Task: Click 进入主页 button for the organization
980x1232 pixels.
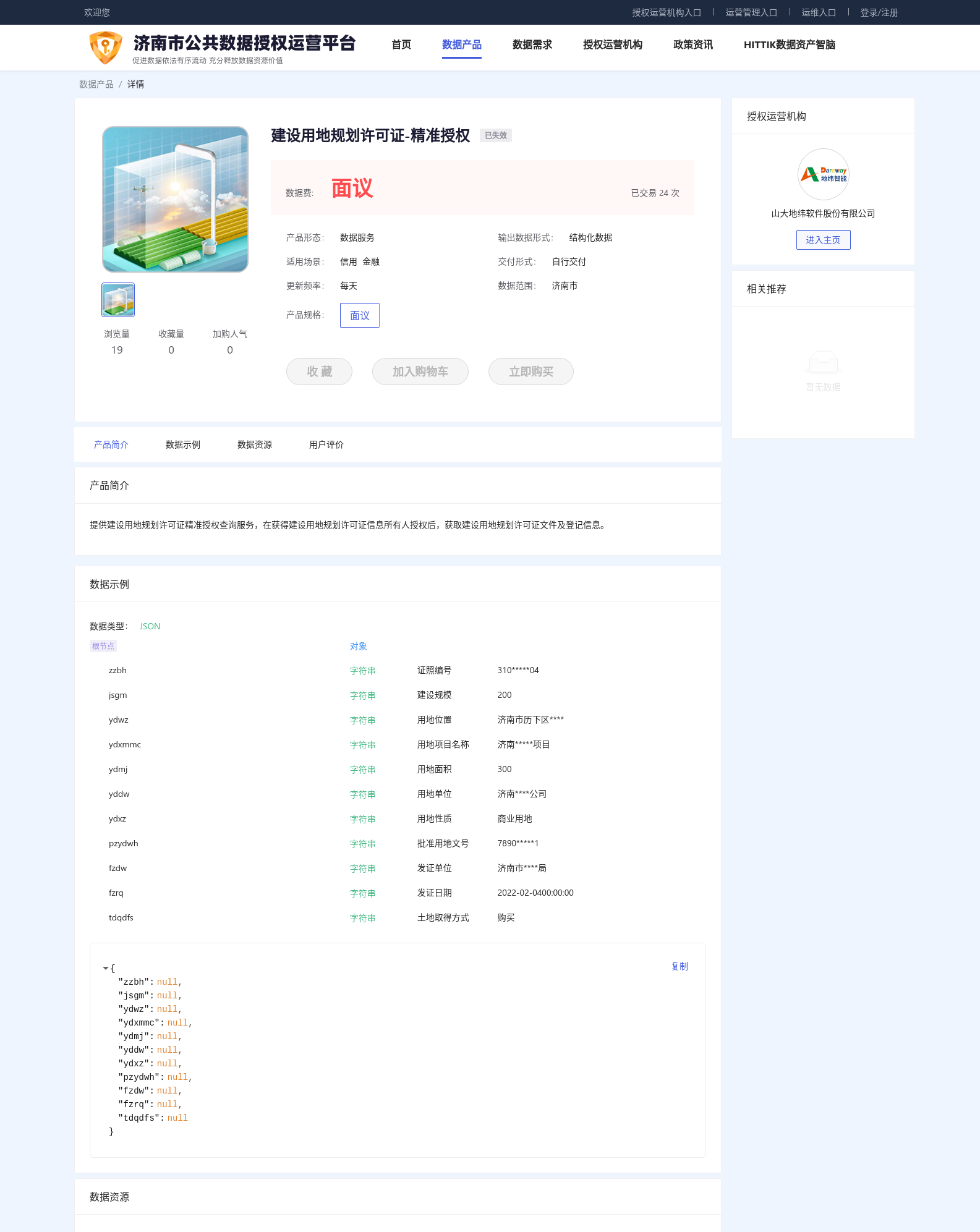Action: 823,240
